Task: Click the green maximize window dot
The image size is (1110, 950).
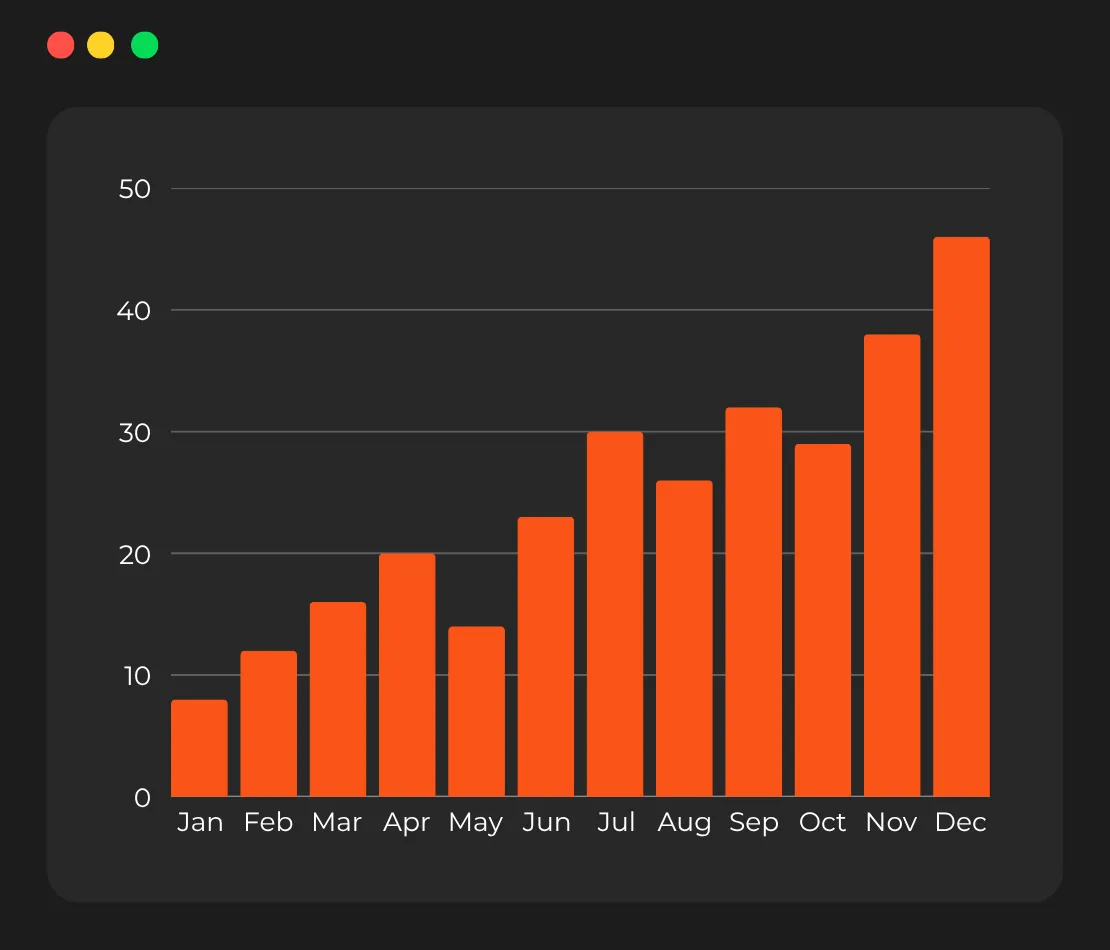Action: click(x=144, y=45)
